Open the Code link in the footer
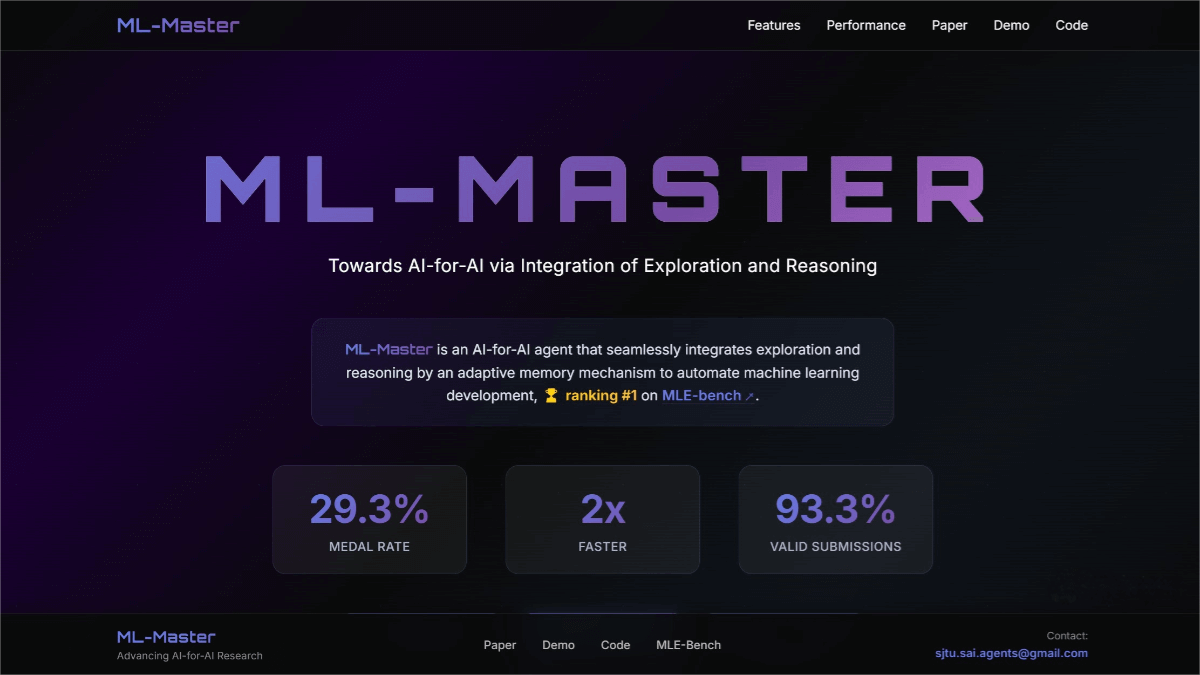 (615, 645)
